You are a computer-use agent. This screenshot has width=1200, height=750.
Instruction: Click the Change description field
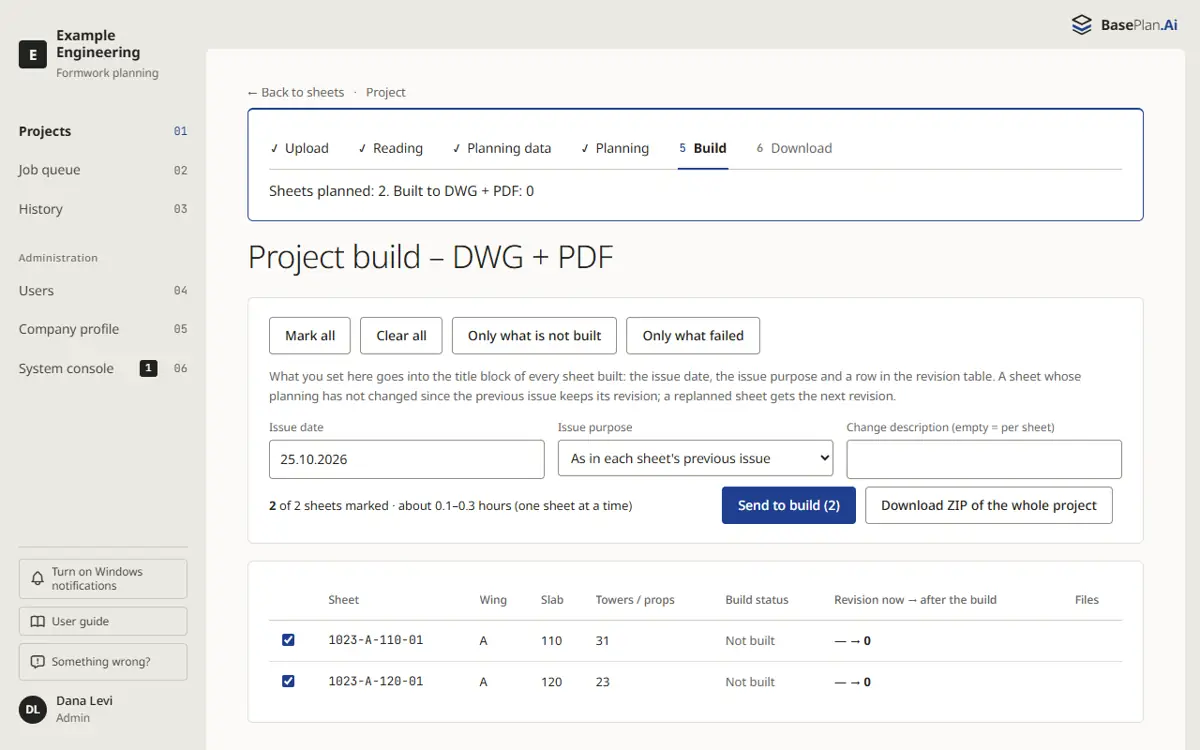[x=984, y=459]
